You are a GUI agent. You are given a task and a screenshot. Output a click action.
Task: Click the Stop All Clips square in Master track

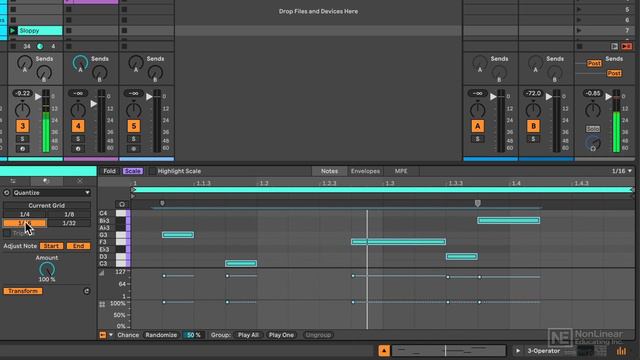(x=580, y=47)
